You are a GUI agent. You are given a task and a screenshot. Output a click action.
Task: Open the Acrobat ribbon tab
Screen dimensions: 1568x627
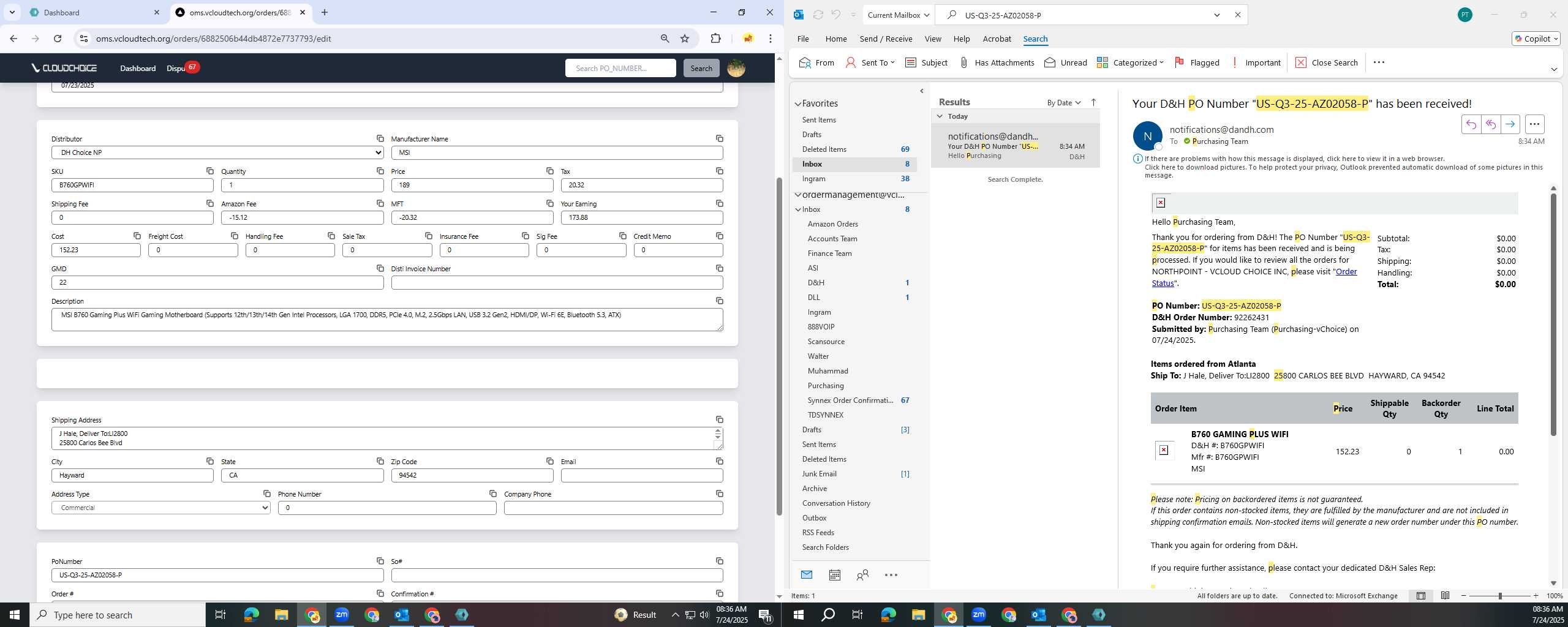[997, 39]
